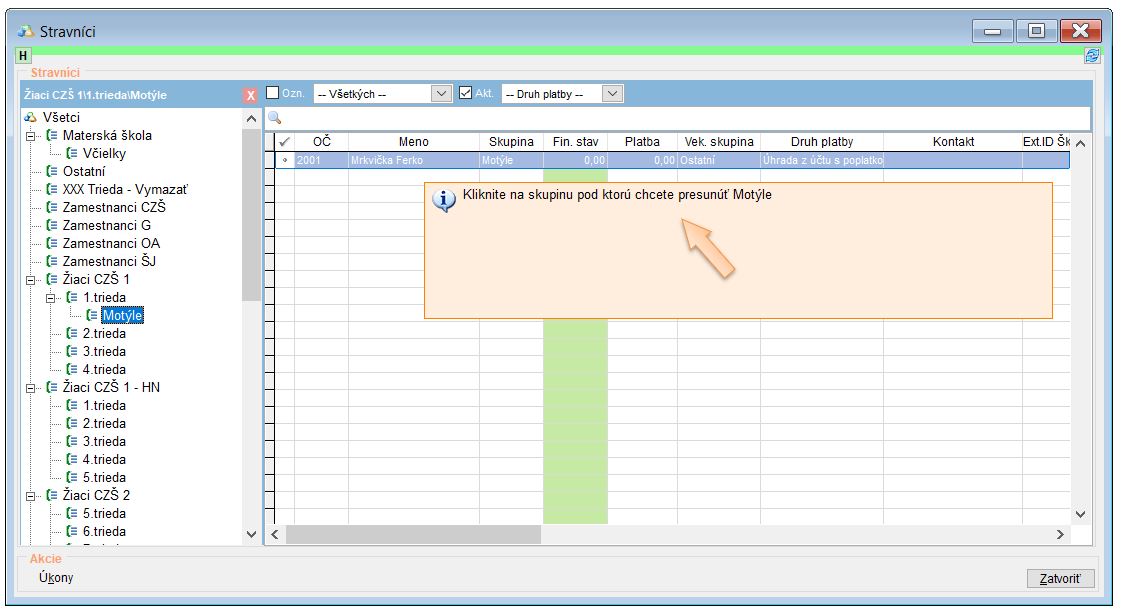Sort by the Meno column header

[x=413, y=142]
